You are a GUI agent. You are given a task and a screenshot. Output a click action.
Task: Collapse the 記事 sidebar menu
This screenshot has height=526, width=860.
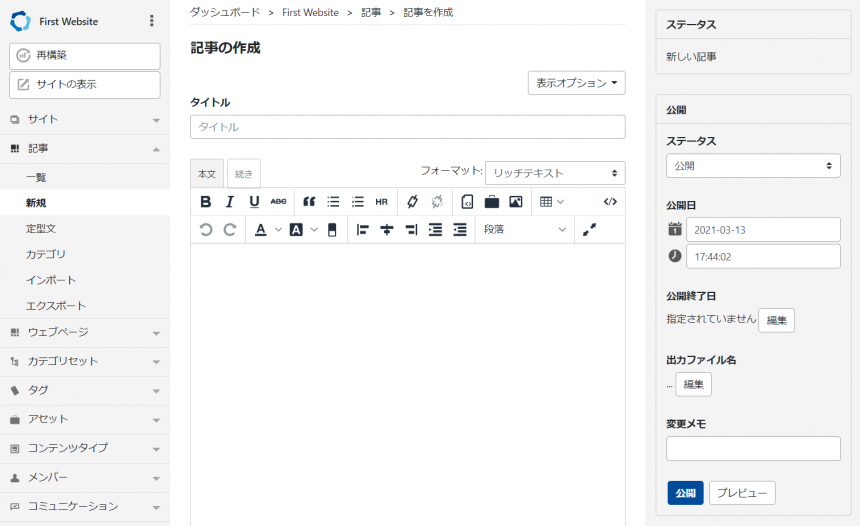click(x=85, y=149)
